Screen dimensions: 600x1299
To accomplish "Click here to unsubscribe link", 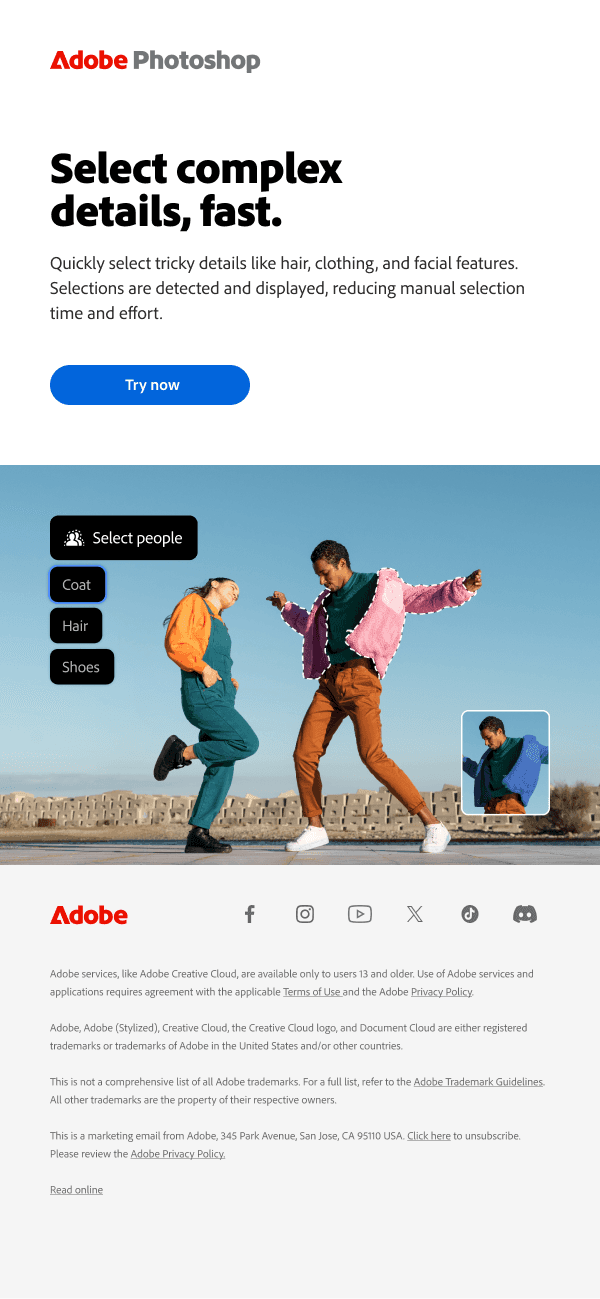I will tap(428, 1136).
